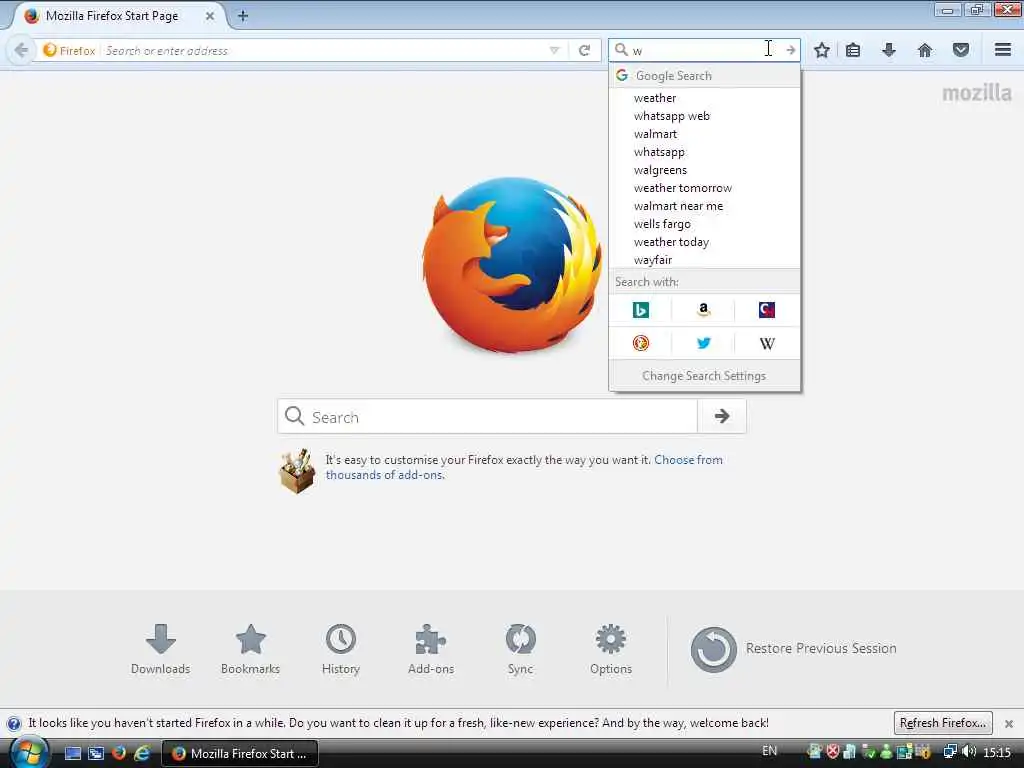
Task: Open the address bar history dropdown
Action: 554,50
